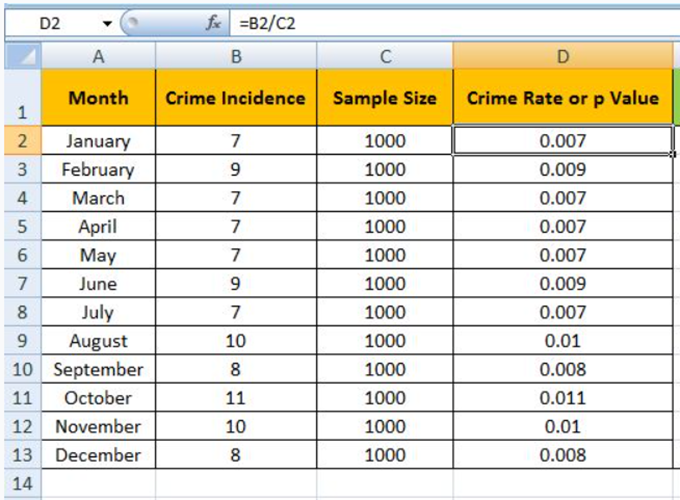
Task: Click the January cell
Action: [98, 141]
